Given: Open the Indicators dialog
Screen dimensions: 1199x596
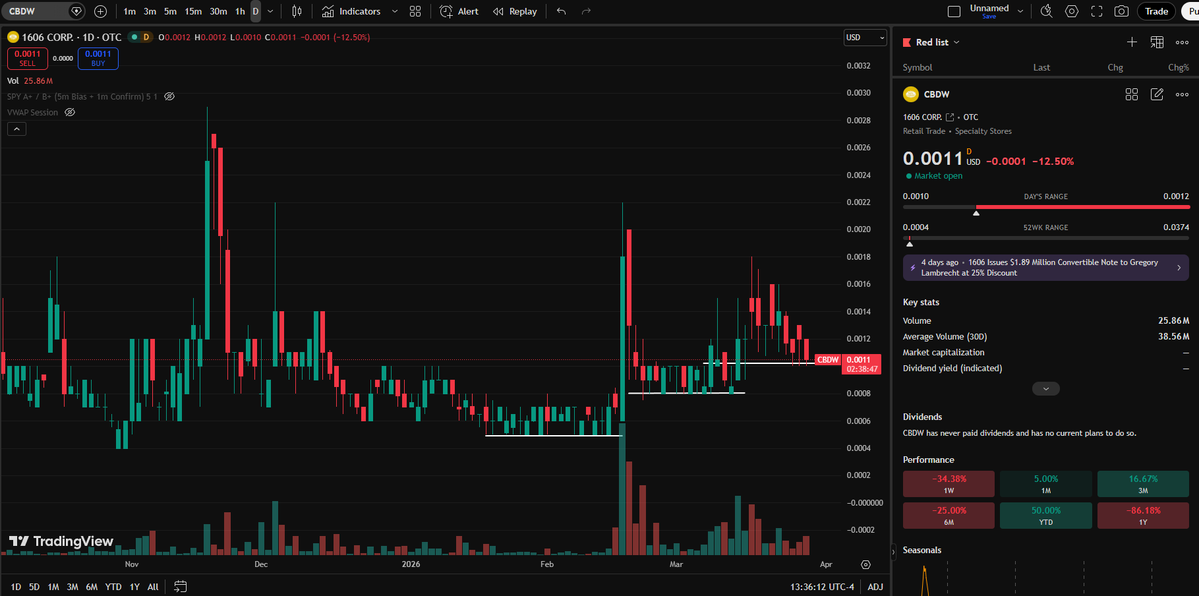Looking at the screenshot, I should (x=351, y=11).
